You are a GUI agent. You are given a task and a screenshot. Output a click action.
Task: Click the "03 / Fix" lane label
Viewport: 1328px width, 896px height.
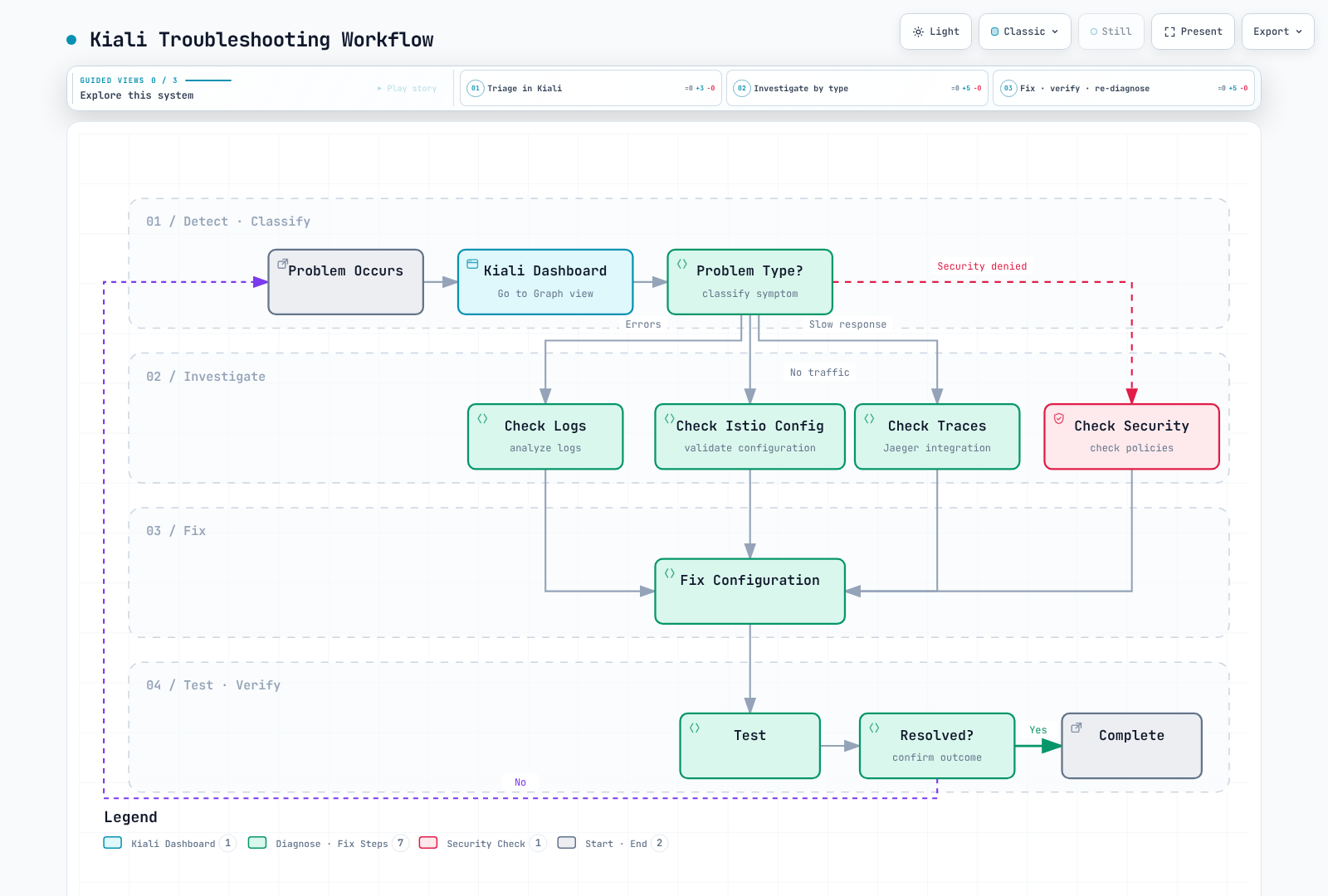176,531
